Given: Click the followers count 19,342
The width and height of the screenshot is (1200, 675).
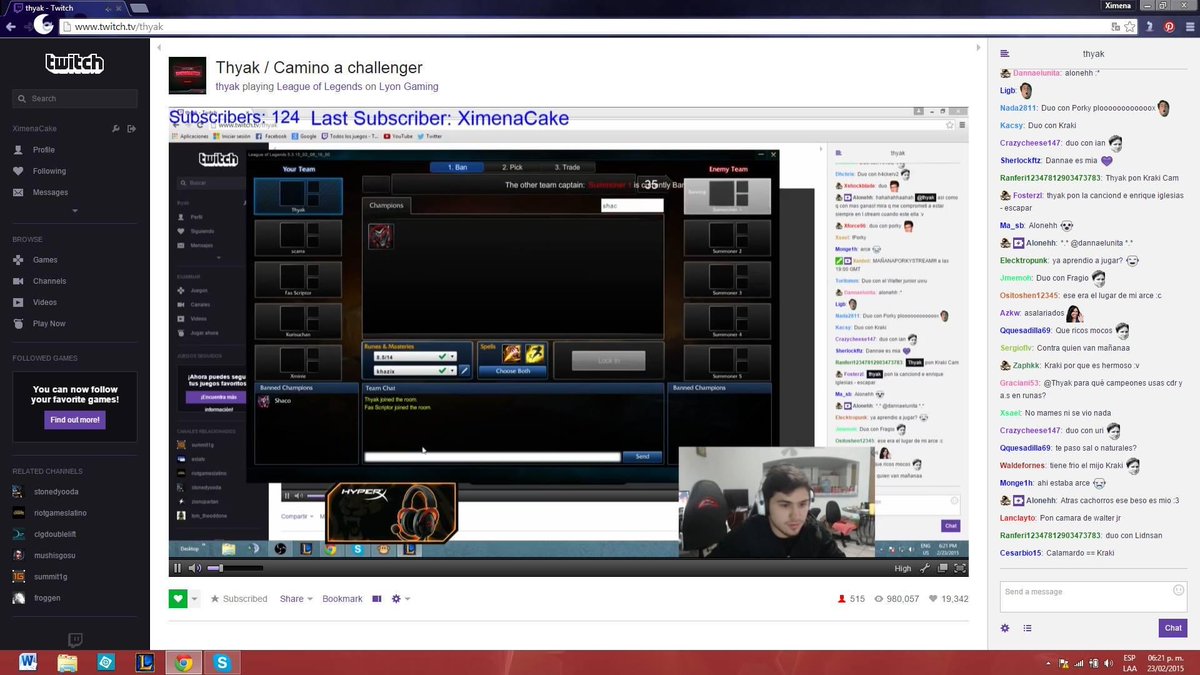Looking at the screenshot, I should click(949, 599).
